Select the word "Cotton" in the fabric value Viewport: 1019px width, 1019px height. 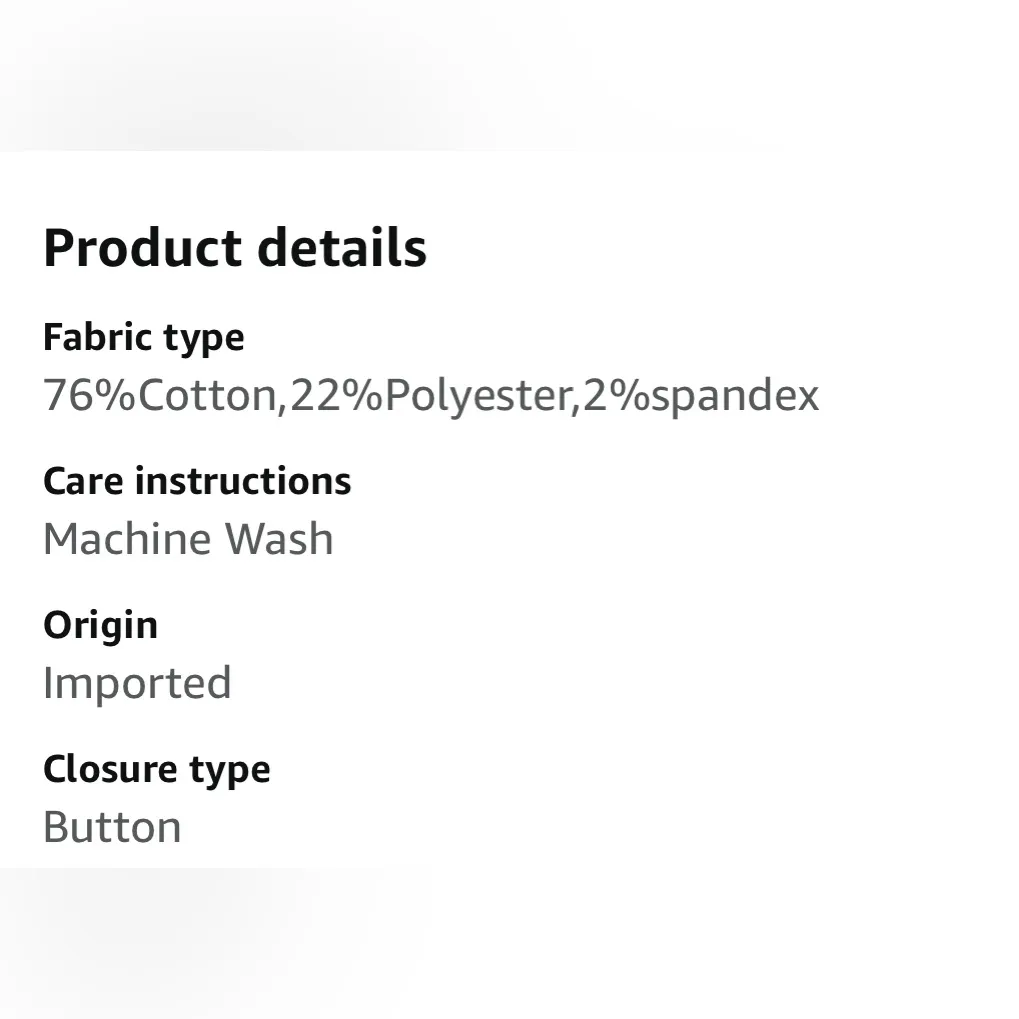206,396
